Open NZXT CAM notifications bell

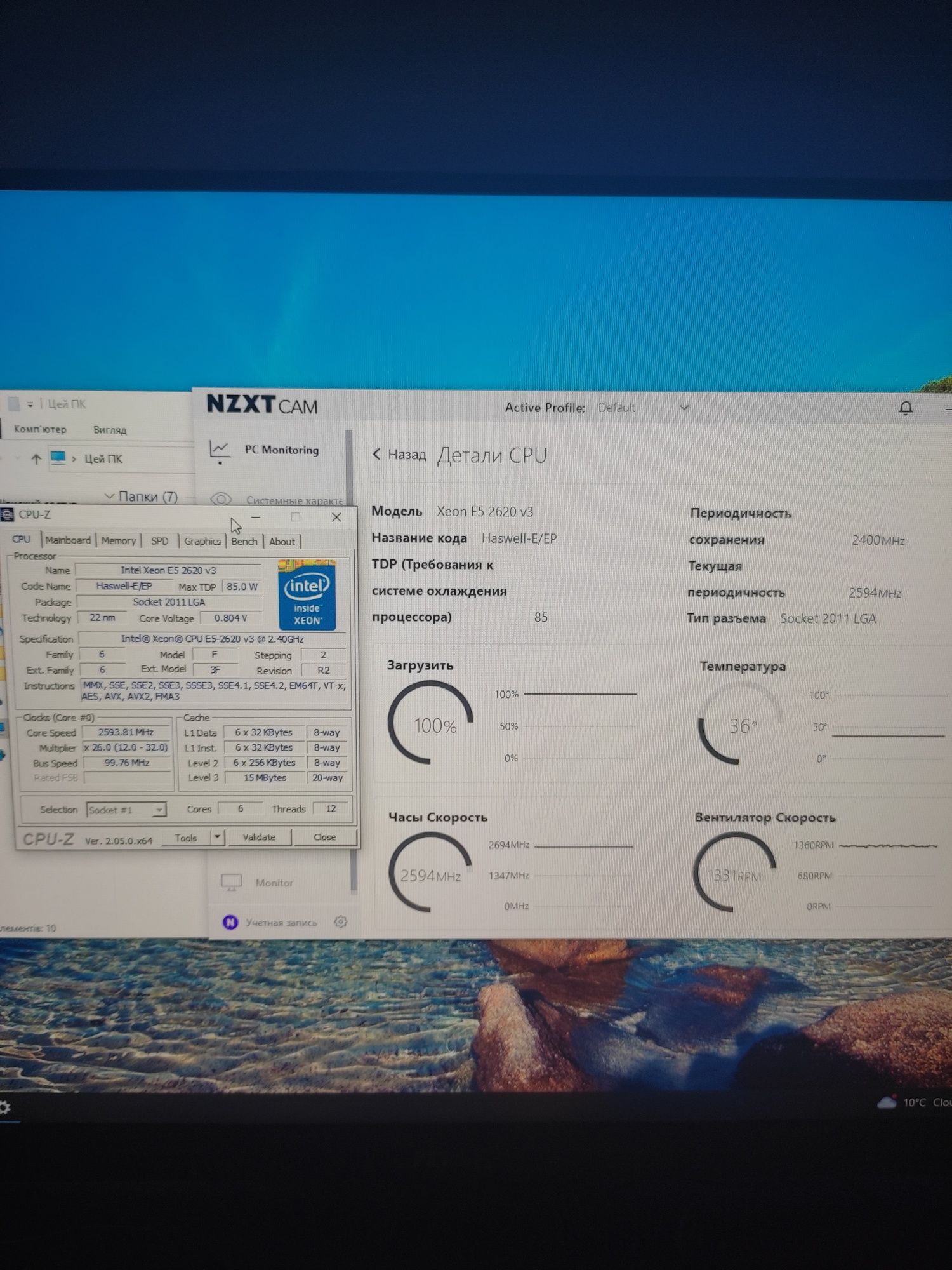point(906,408)
